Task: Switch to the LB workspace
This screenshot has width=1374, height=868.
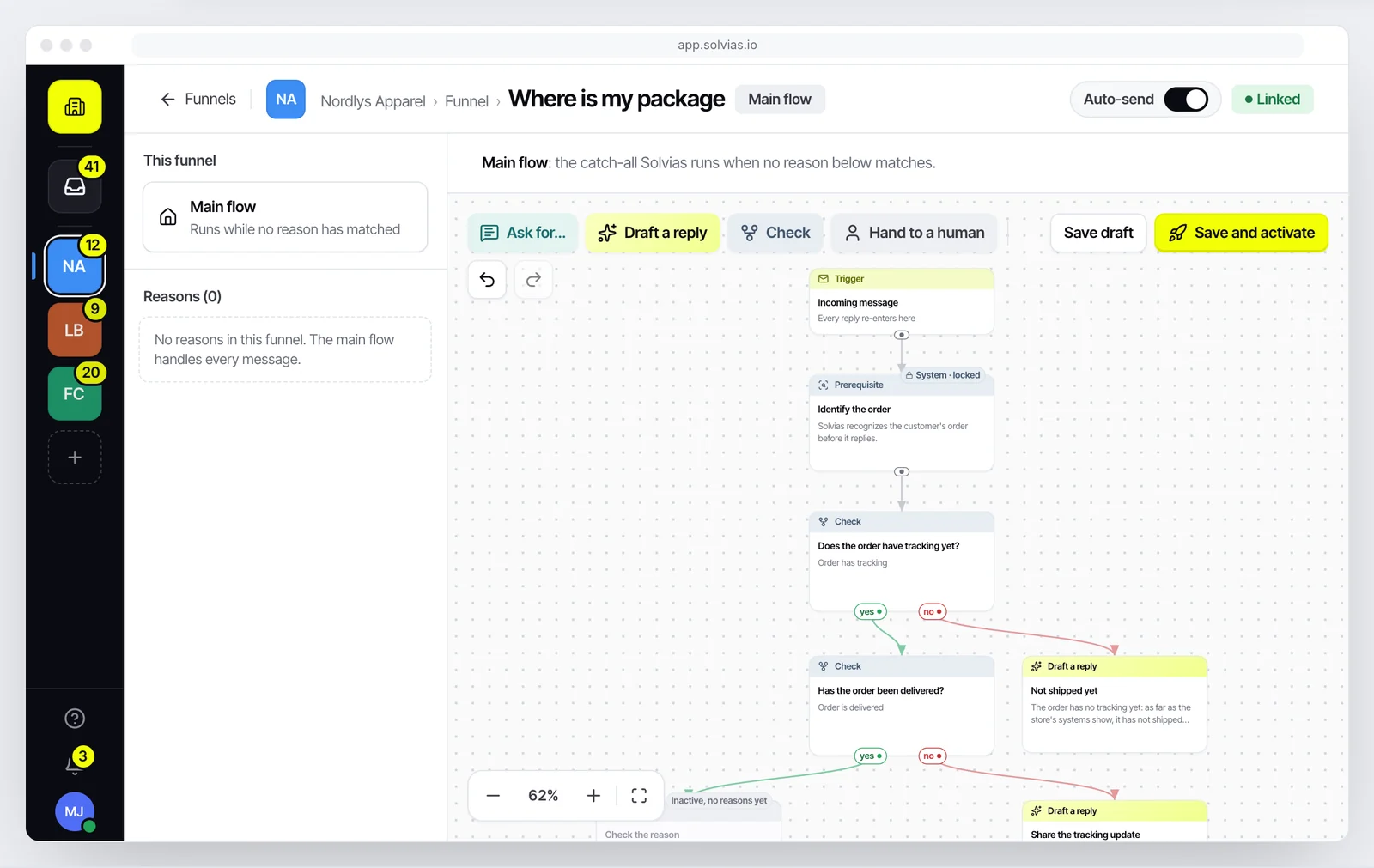Action: pos(75,330)
